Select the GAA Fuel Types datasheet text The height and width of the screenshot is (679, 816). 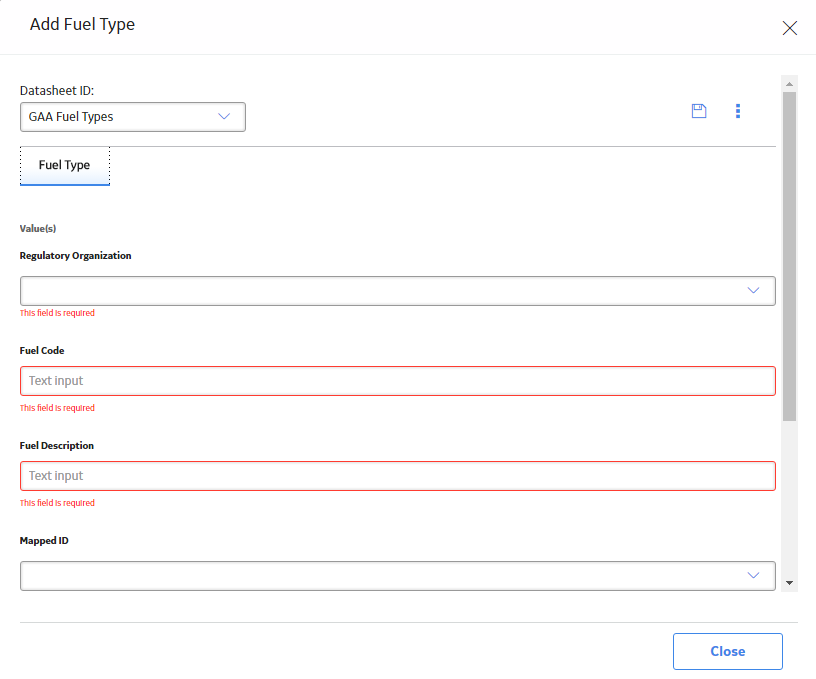click(x=71, y=117)
